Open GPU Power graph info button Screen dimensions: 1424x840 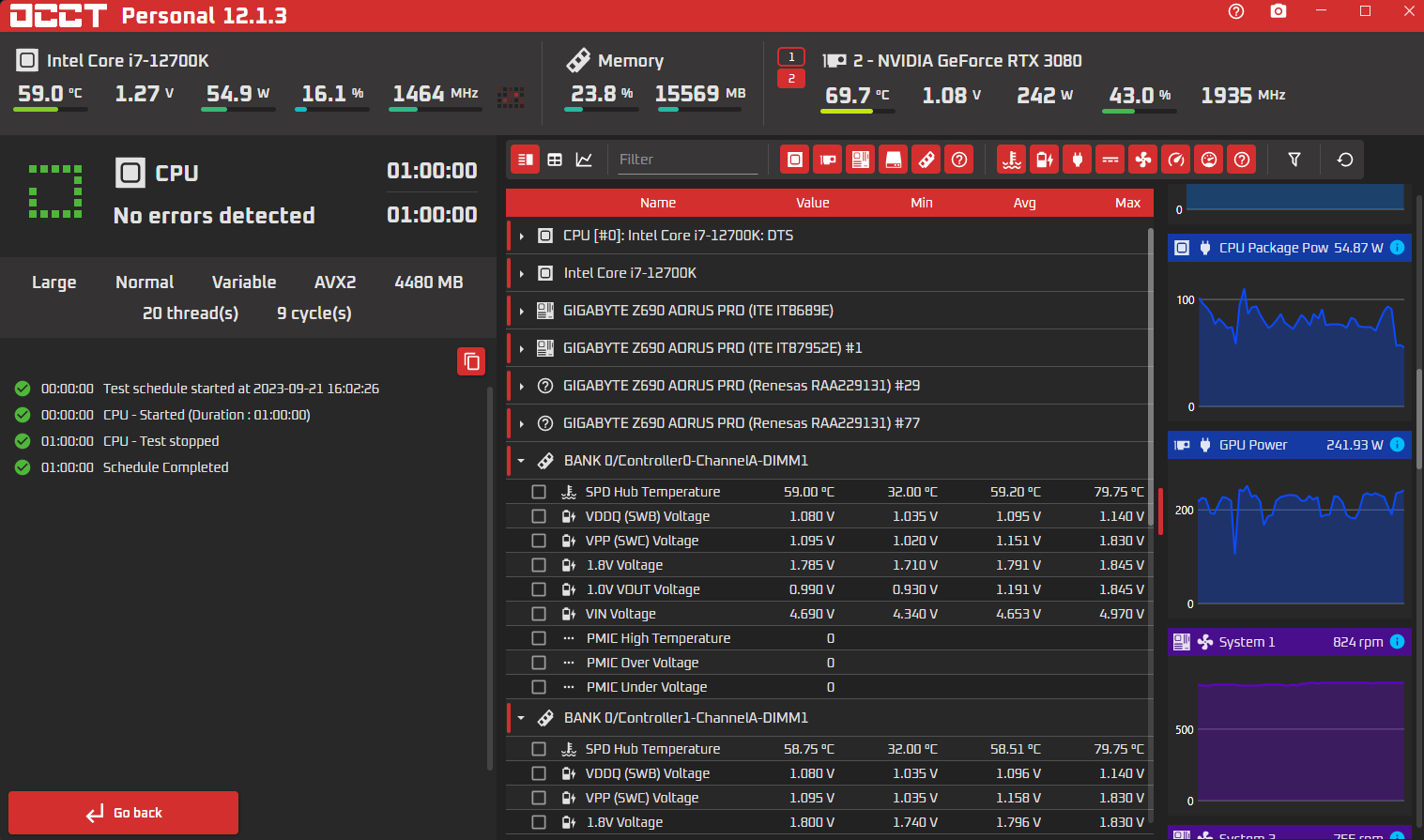(1397, 445)
